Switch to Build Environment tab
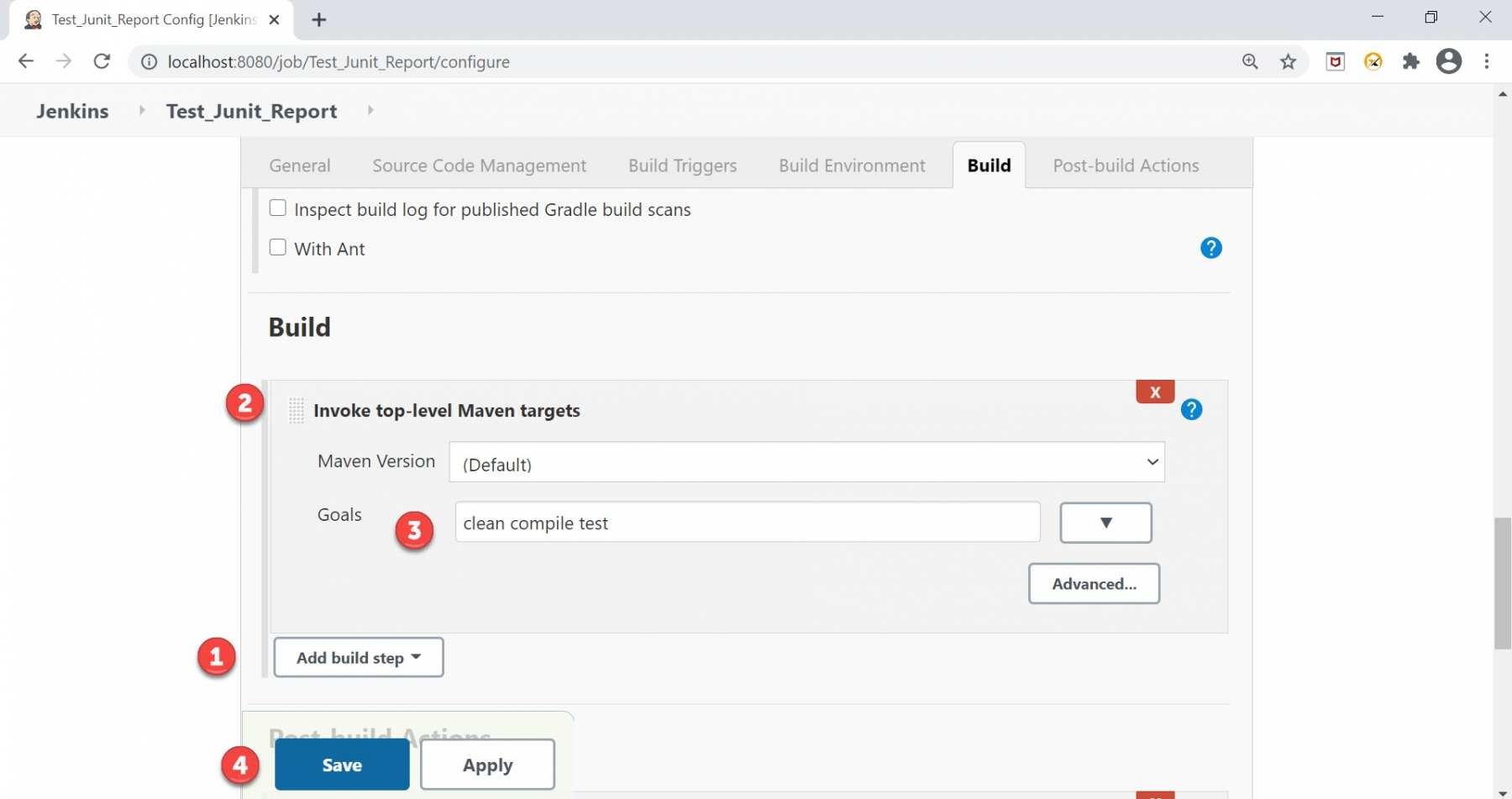 pos(852,166)
